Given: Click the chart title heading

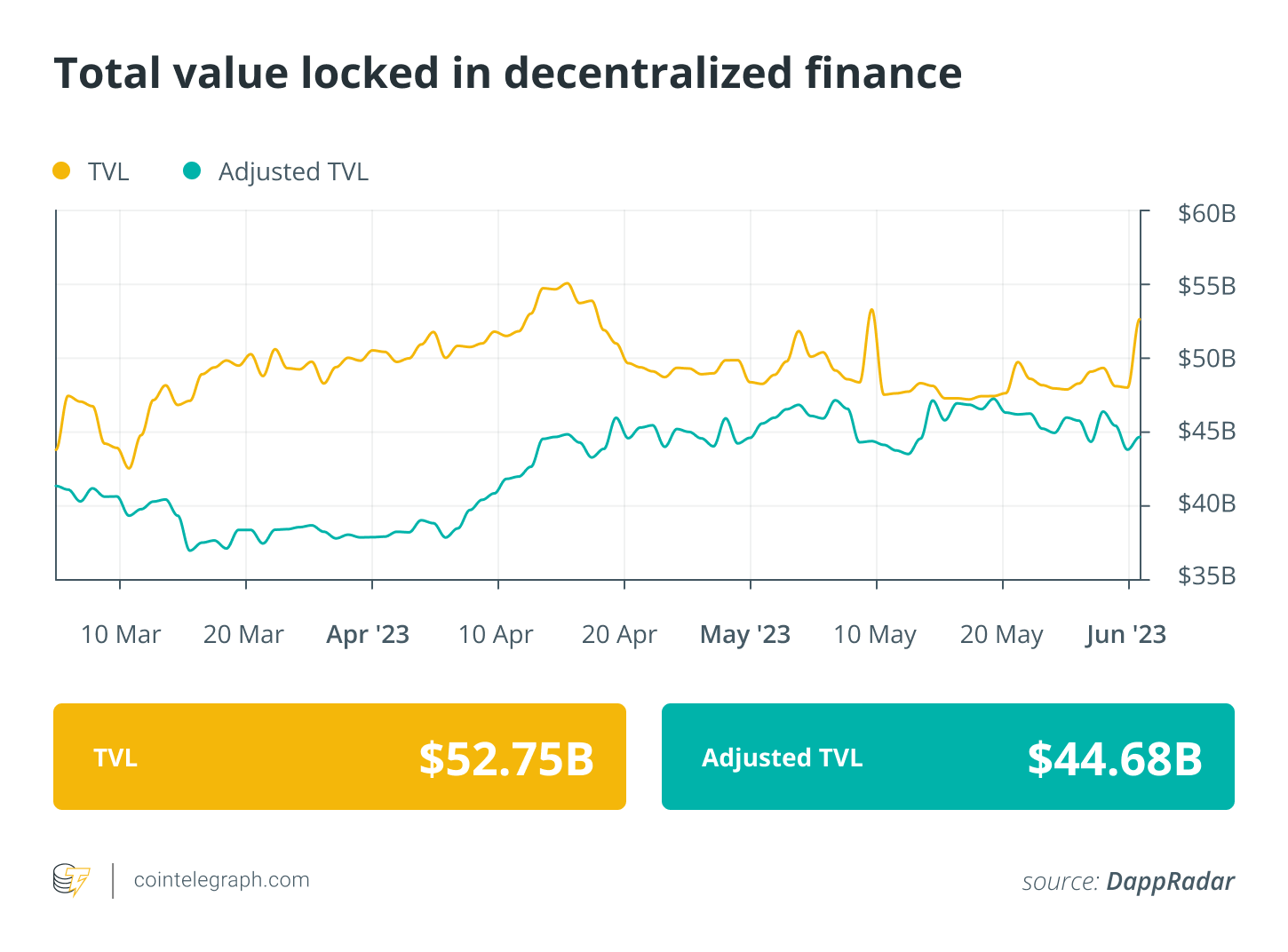Looking at the screenshot, I should [508, 73].
